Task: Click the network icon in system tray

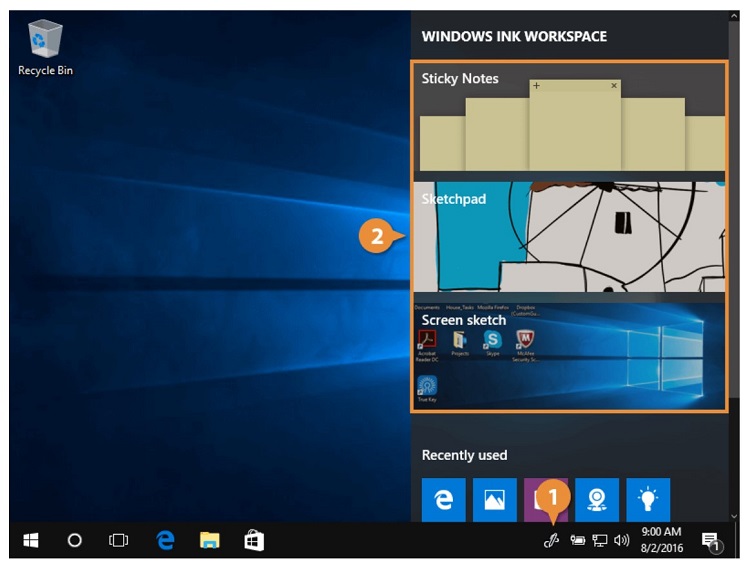Action: point(600,541)
